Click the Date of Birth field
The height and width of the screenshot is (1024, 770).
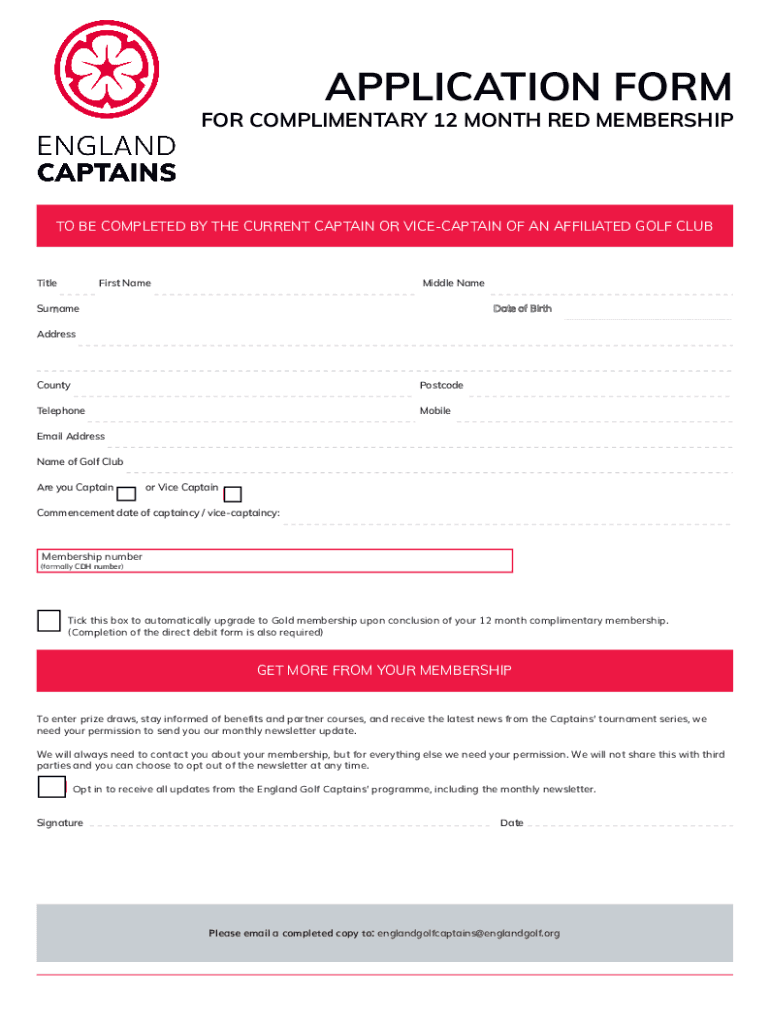pyautogui.click(x=645, y=313)
